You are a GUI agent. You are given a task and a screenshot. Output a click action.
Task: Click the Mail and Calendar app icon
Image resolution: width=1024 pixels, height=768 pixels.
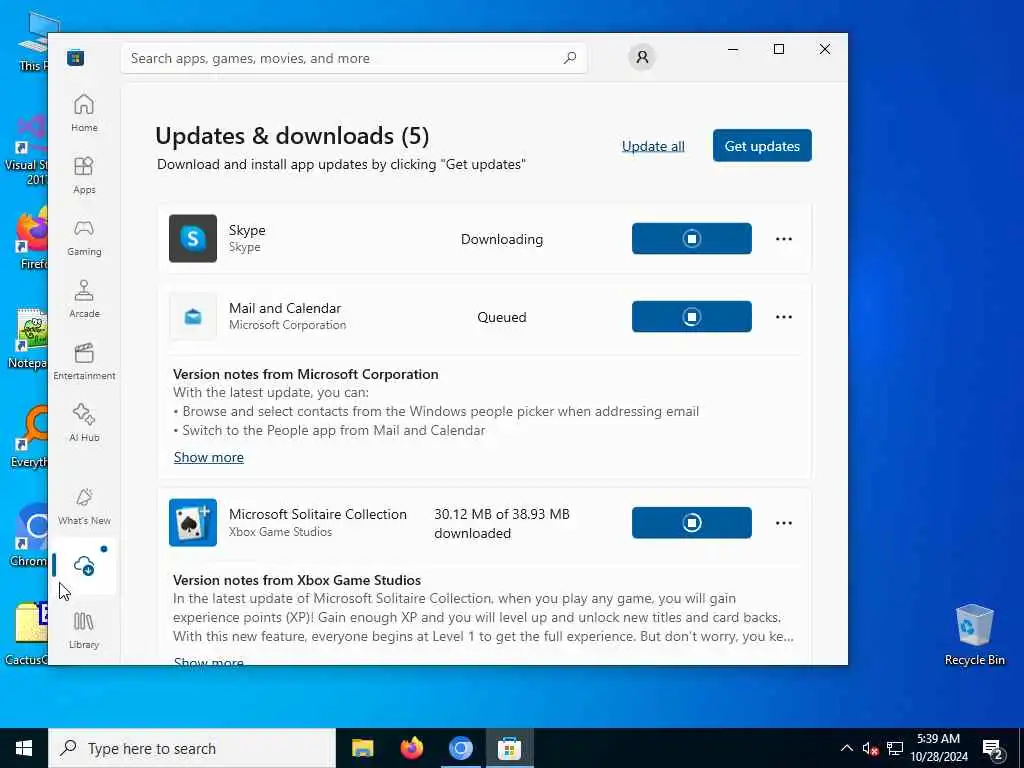tap(193, 317)
